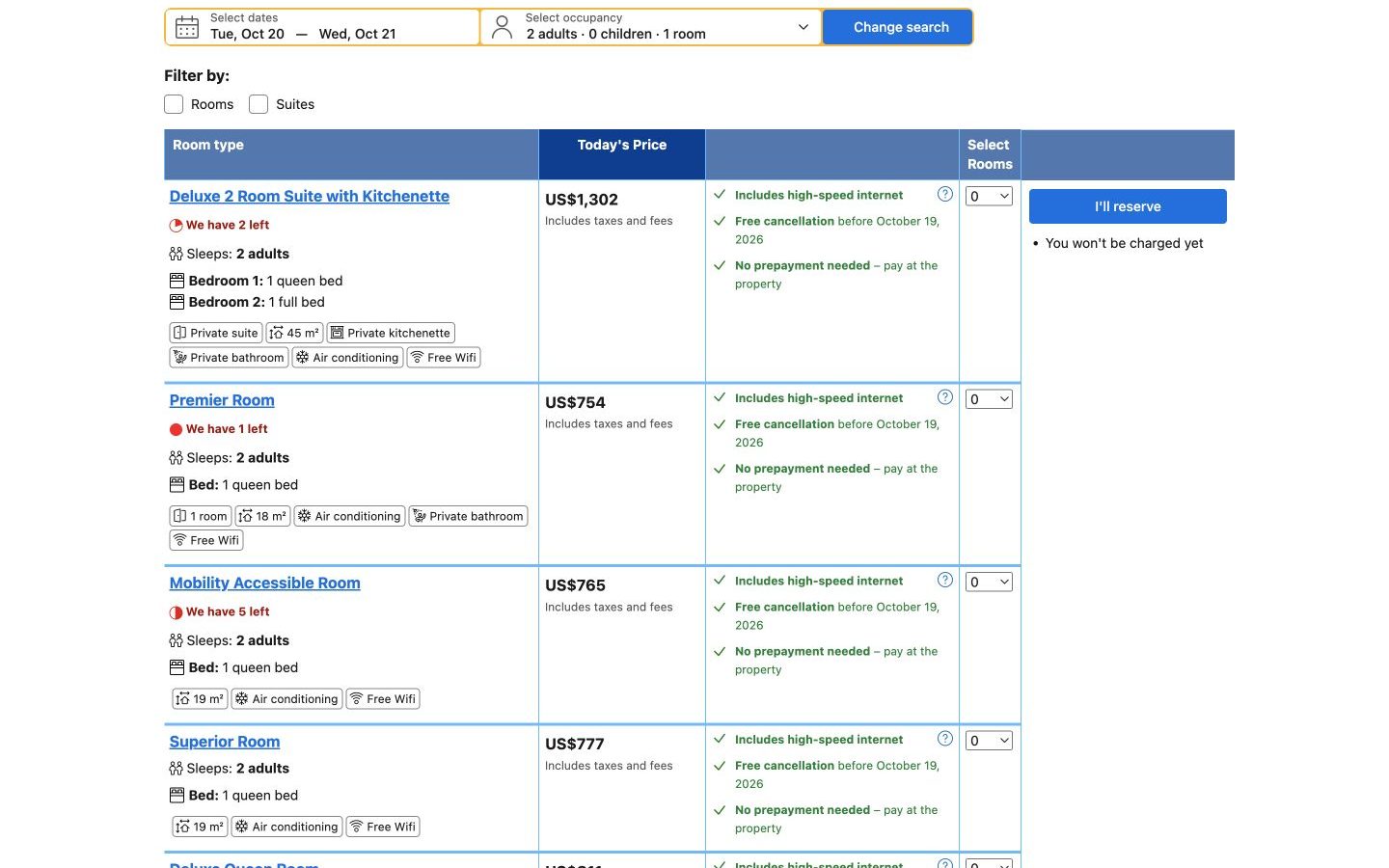
Task: Click 'You won't be charged yet' text
Action: tap(1125, 243)
